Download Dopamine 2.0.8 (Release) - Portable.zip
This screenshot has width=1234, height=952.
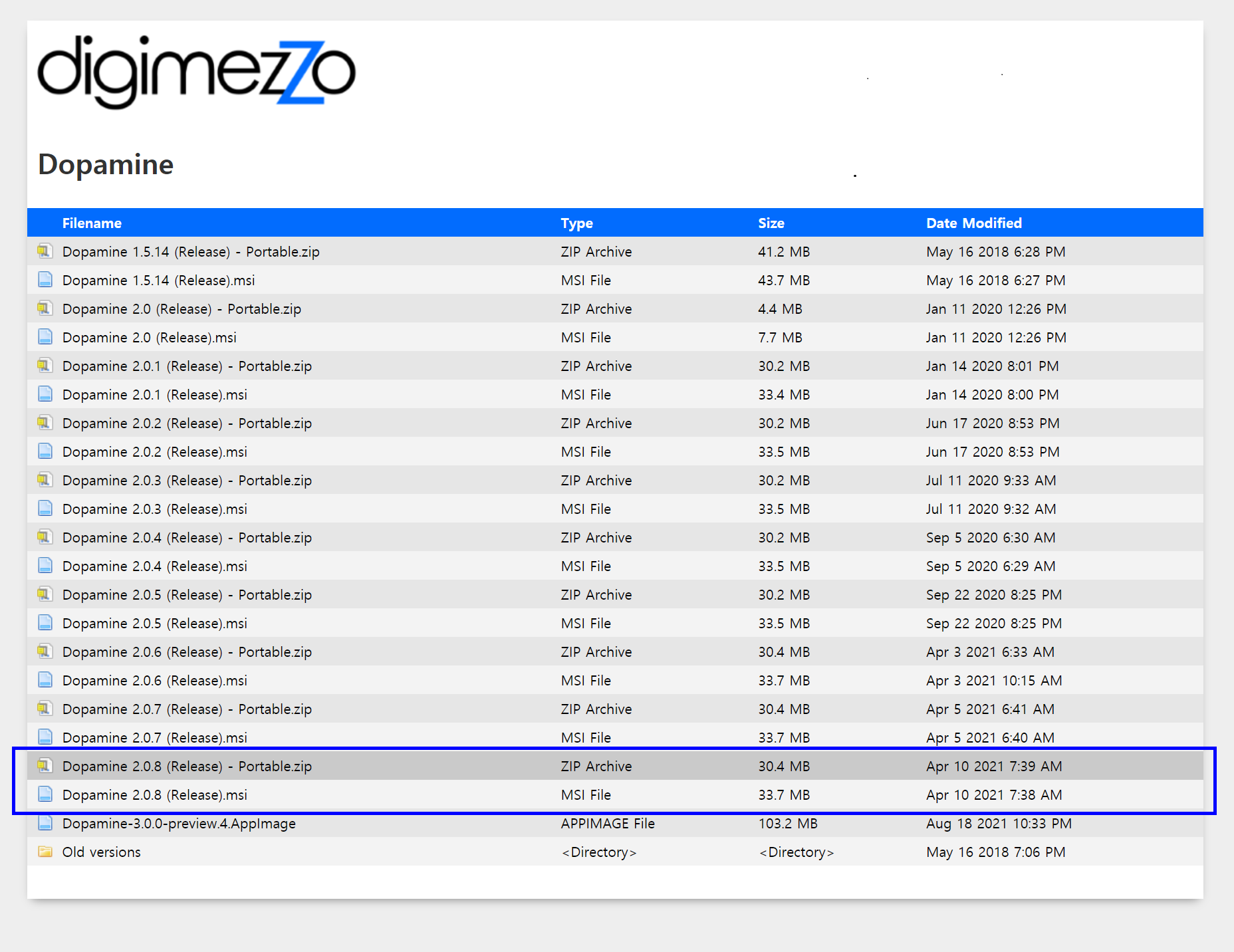pyautogui.click(x=187, y=767)
